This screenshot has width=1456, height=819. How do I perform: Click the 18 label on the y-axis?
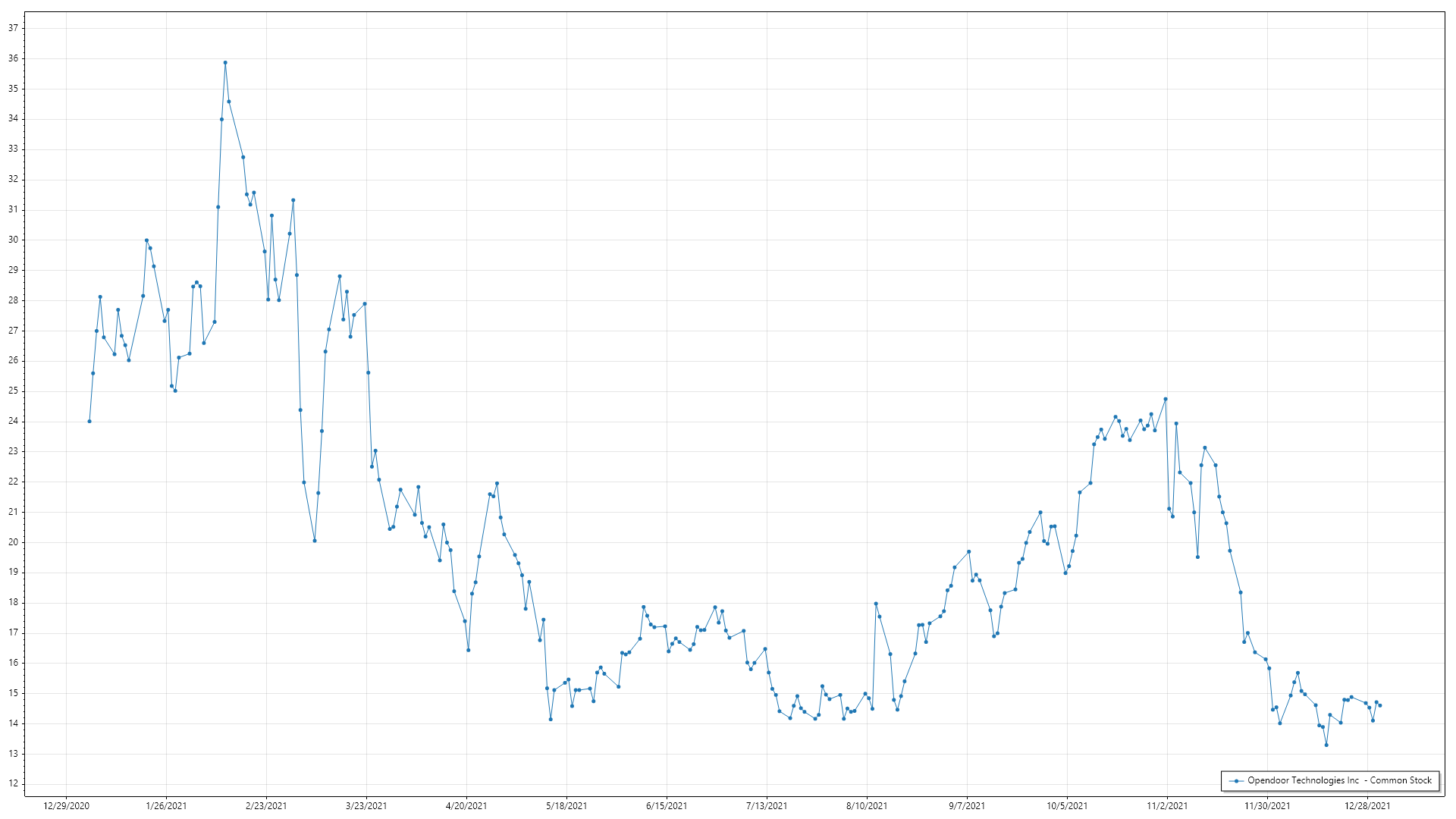tap(13, 603)
